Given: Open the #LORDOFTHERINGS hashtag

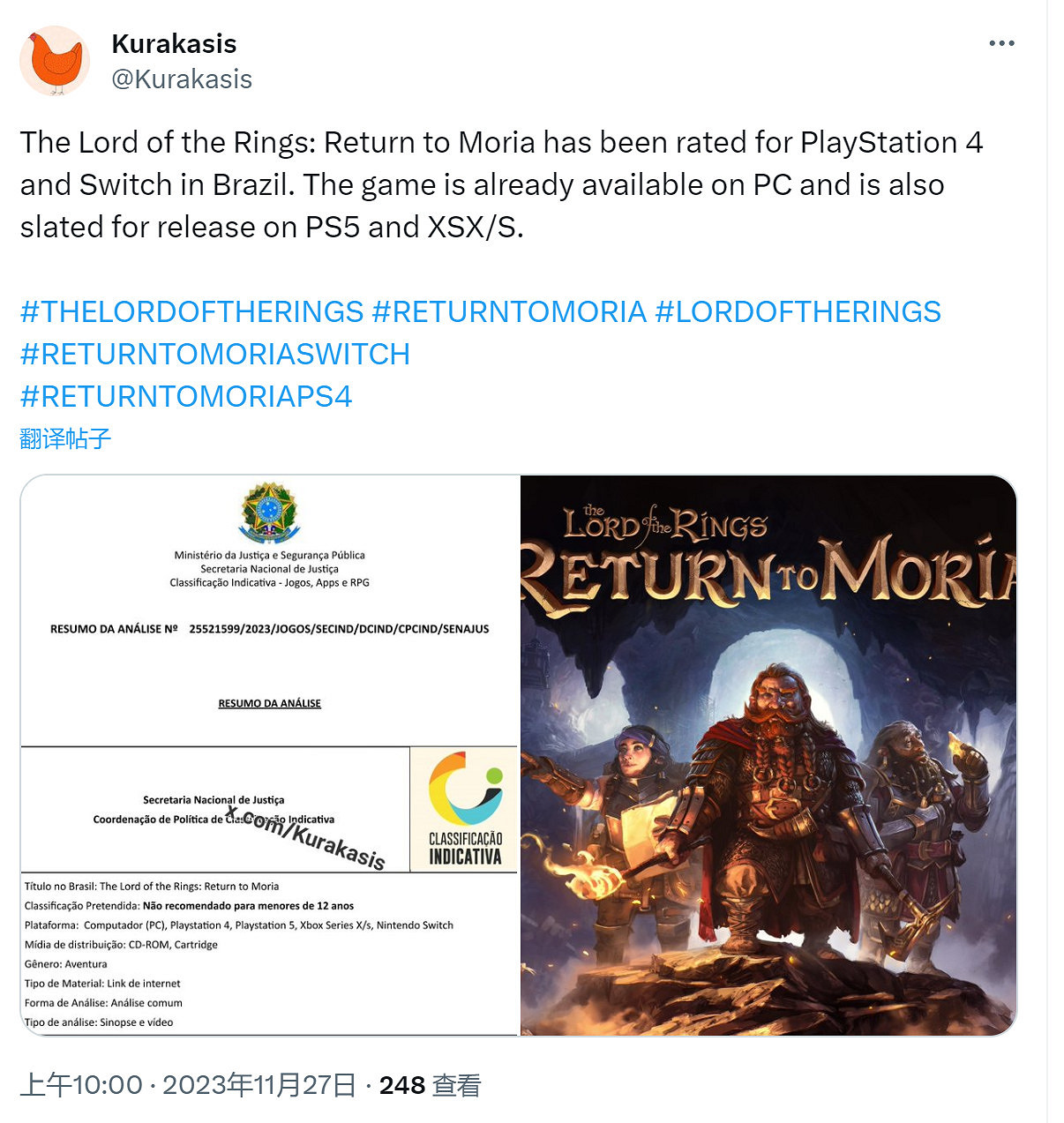Looking at the screenshot, I should [x=798, y=311].
